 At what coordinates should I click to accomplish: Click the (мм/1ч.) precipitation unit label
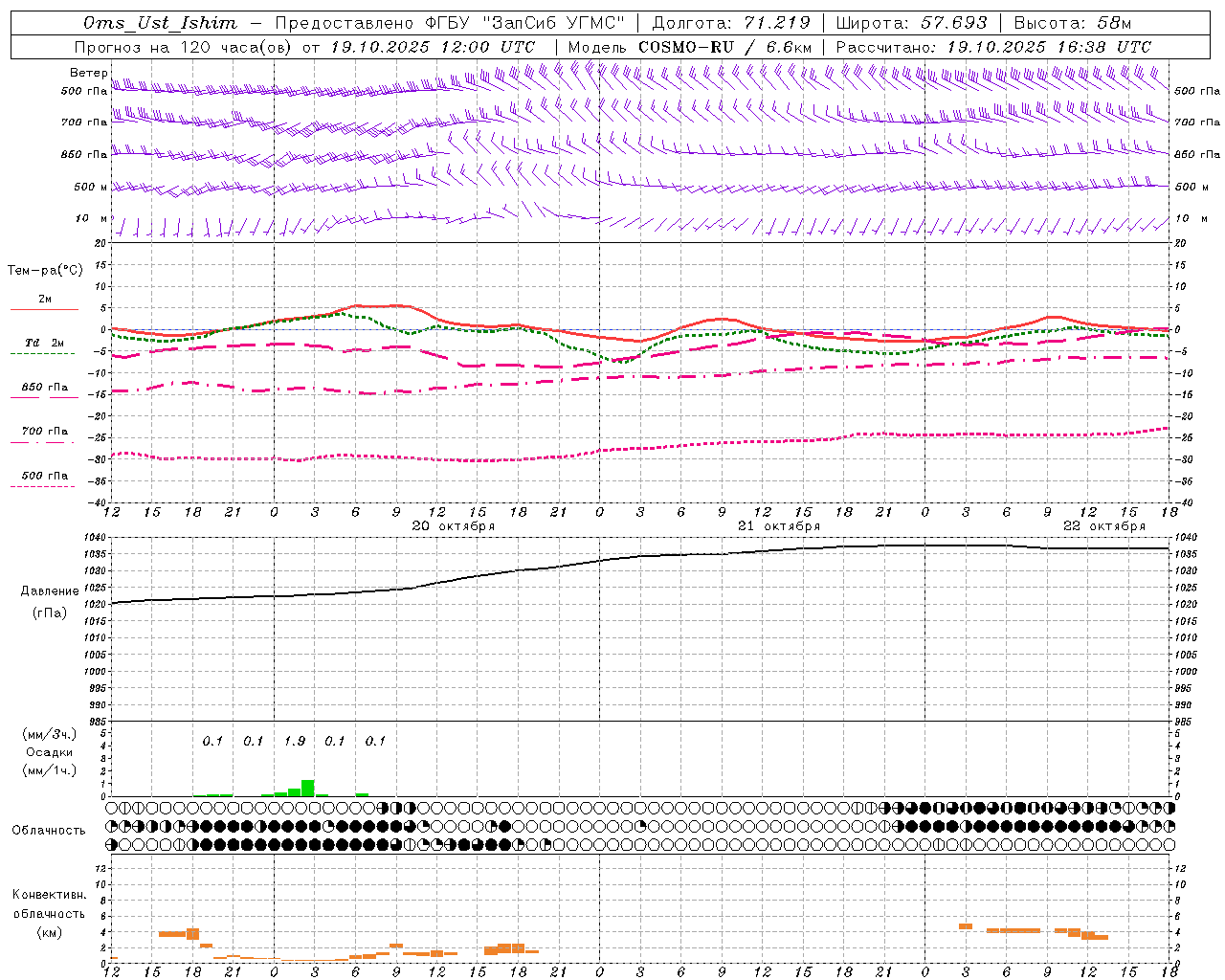49,770
